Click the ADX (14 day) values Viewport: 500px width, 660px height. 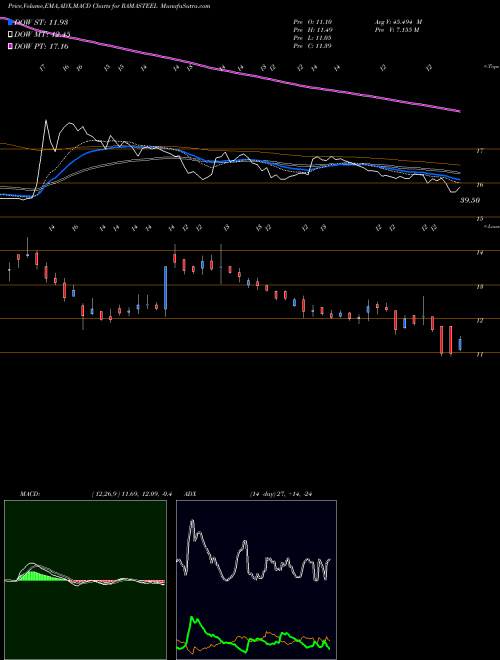281,494
